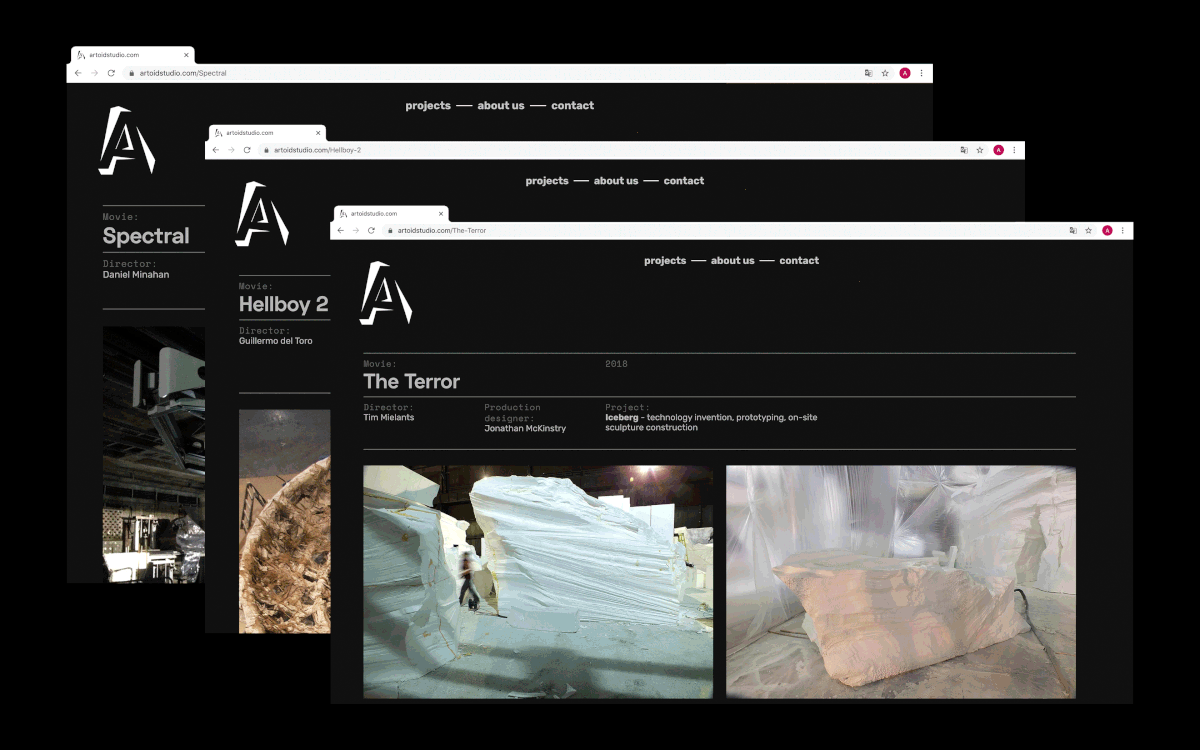The image size is (1200, 750).
Task: Click the Artoid logo on The Terror page
Action: pyautogui.click(x=385, y=293)
